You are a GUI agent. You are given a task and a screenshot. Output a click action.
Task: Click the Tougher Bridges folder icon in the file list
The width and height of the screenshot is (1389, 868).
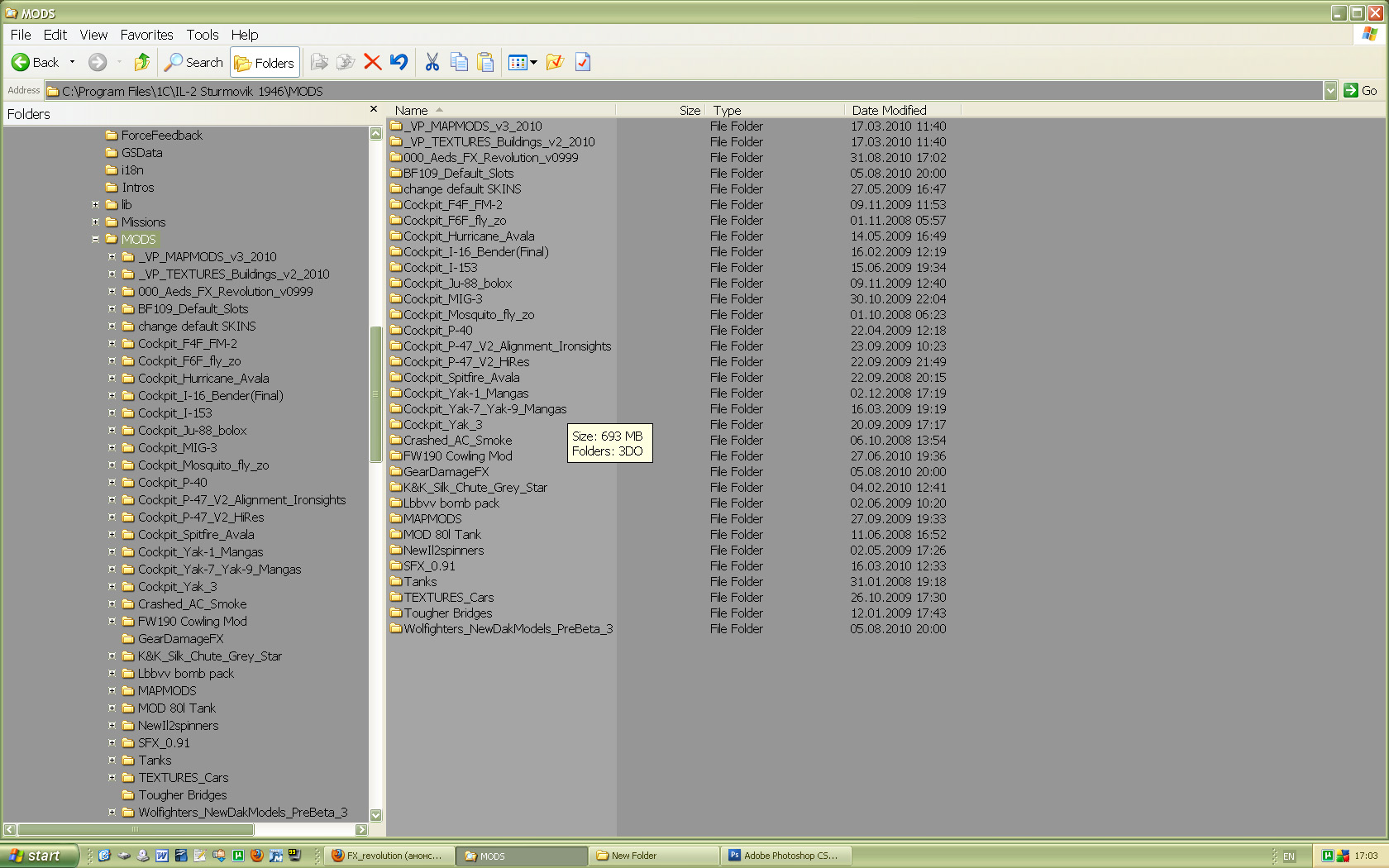click(396, 613)
